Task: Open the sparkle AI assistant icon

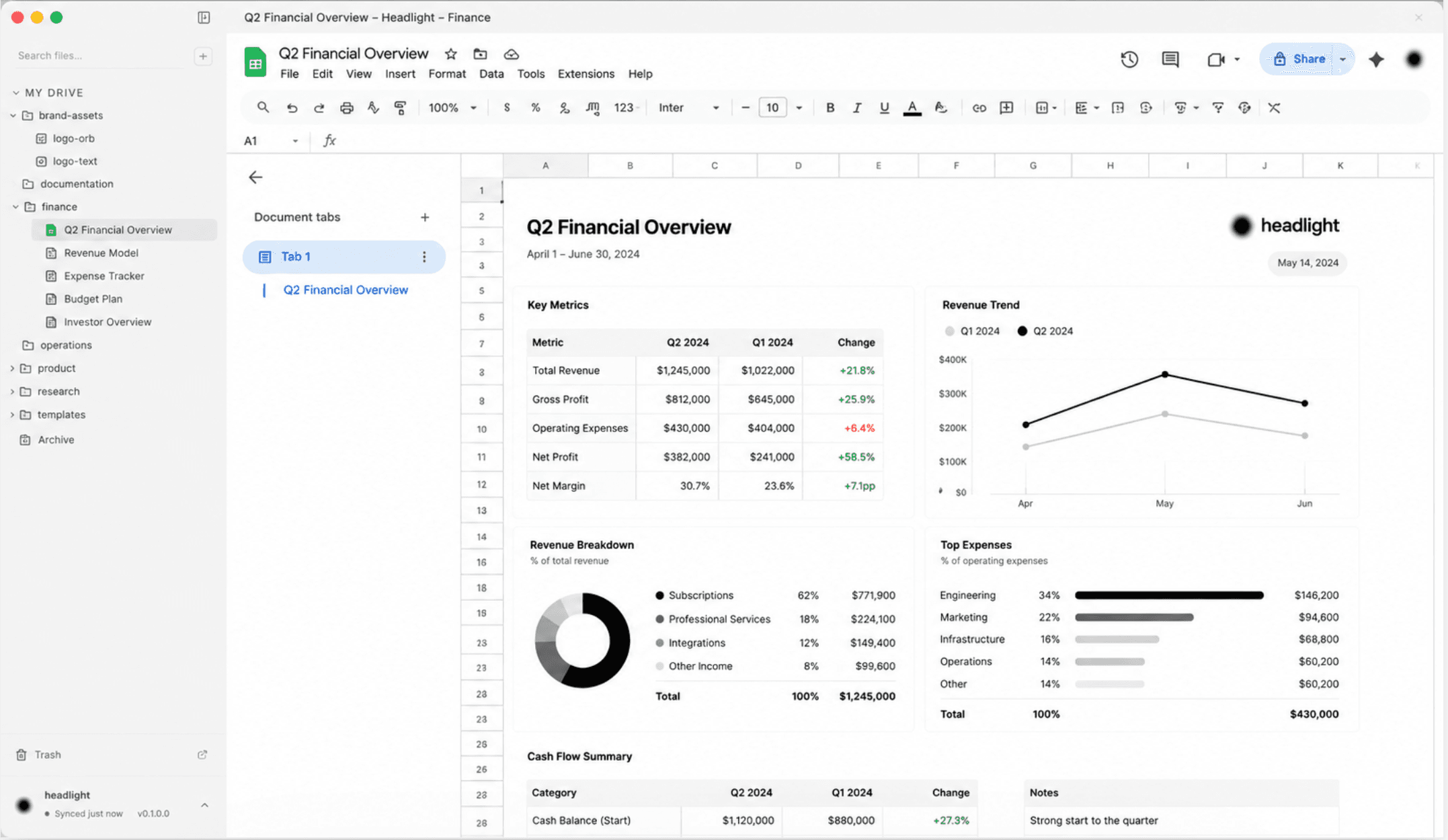Action: pos(1376,59)
